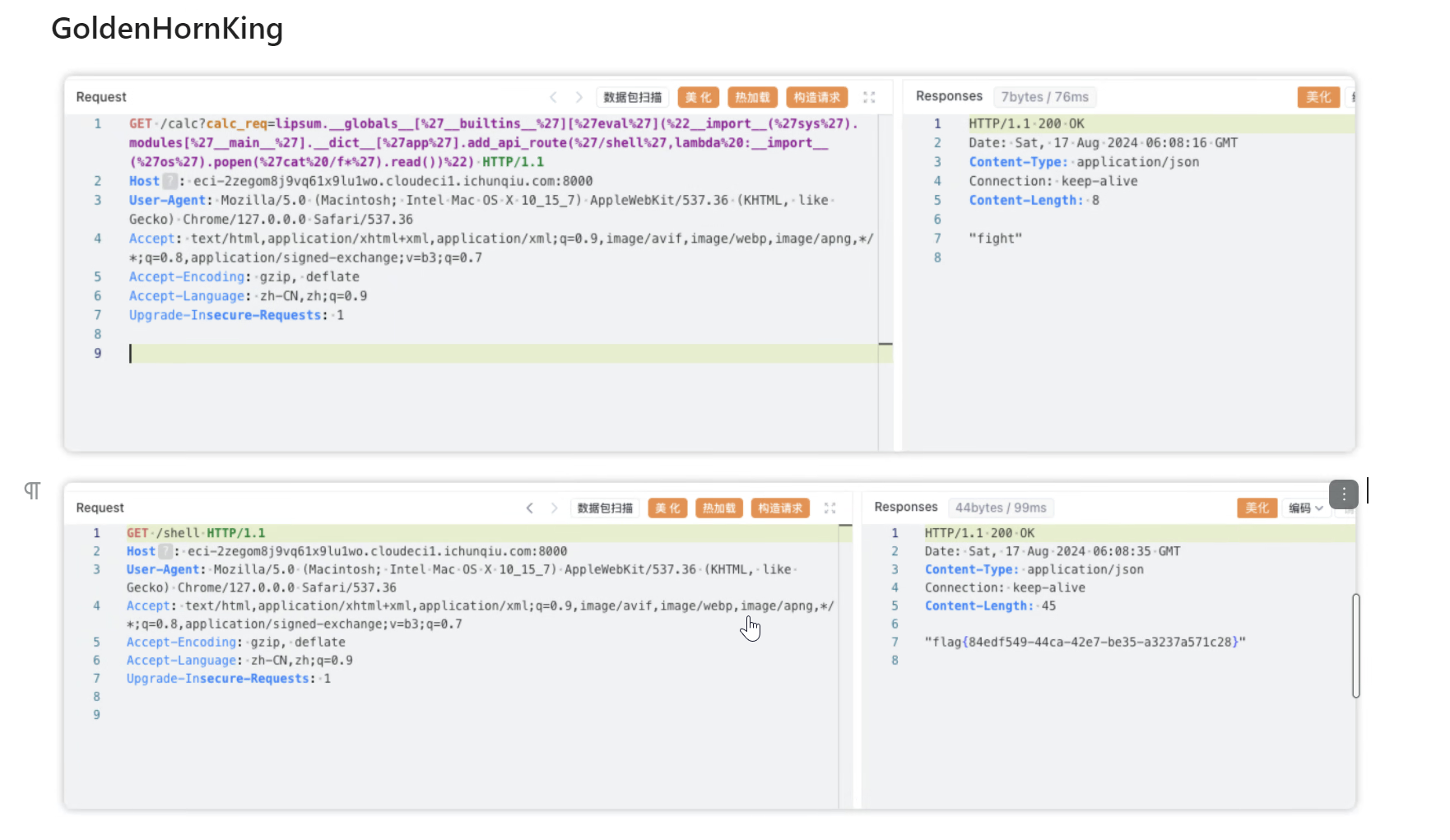
Task: Click previous-request arrow in bottom Request panel
Action: click(x=530, y=508)
